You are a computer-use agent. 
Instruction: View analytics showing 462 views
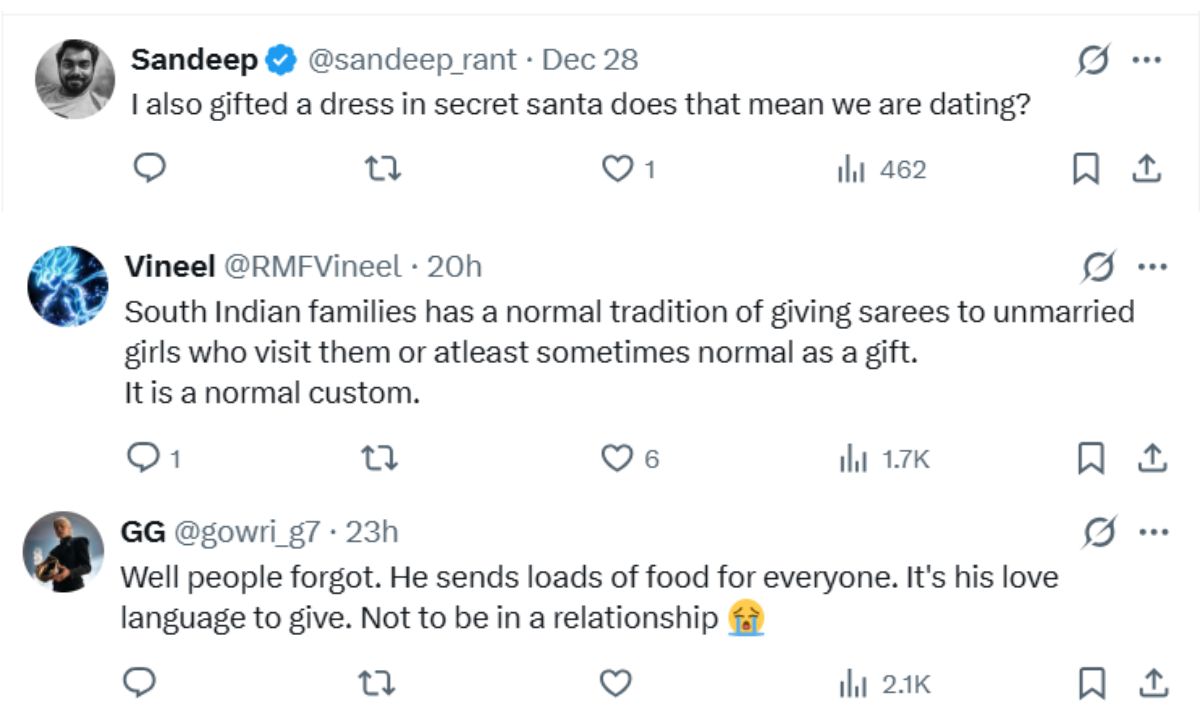(881, 170)
